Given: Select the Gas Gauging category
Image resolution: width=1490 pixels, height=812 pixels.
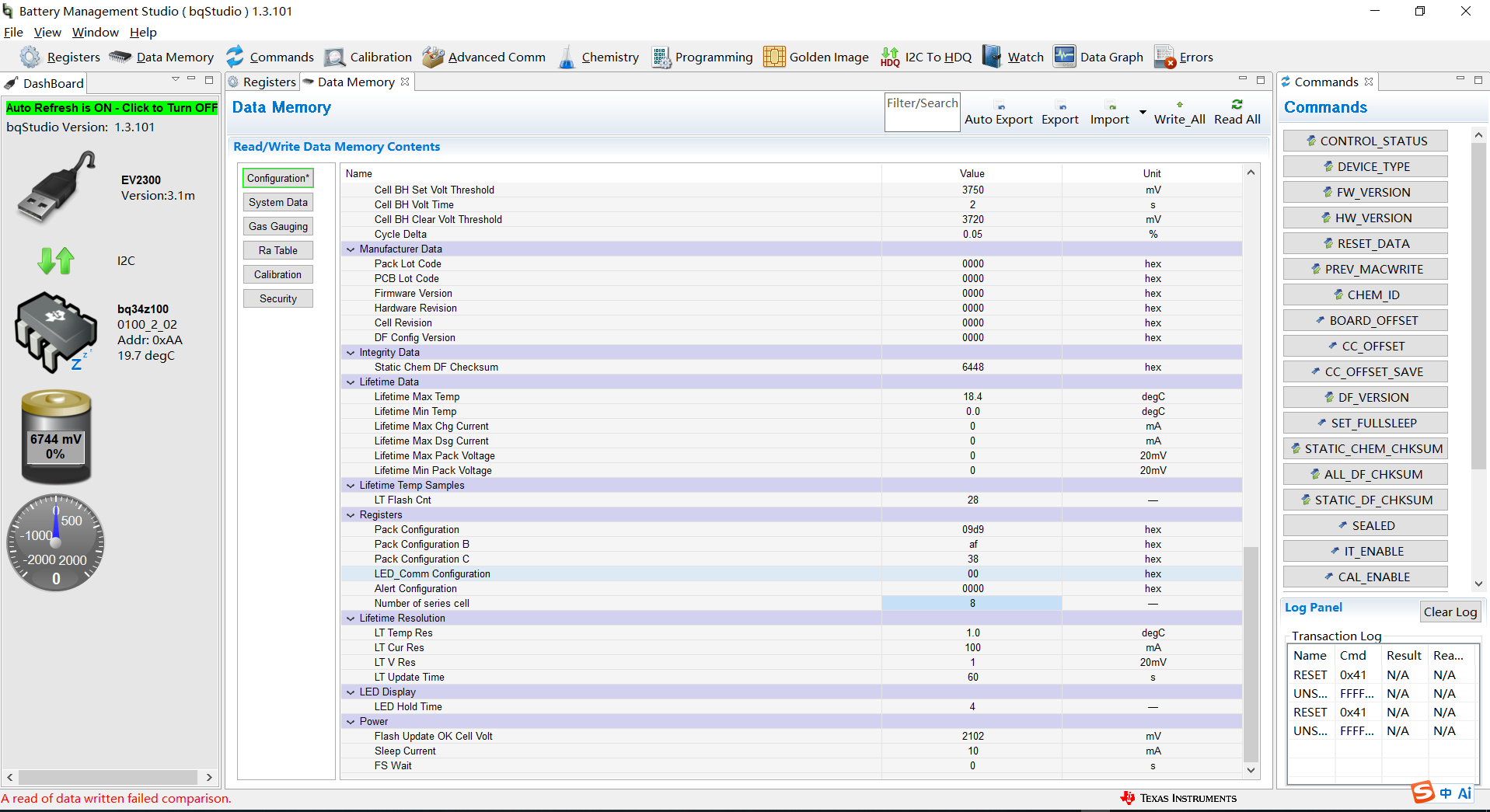Looking at the screenshot, I should tap(278, 226).
